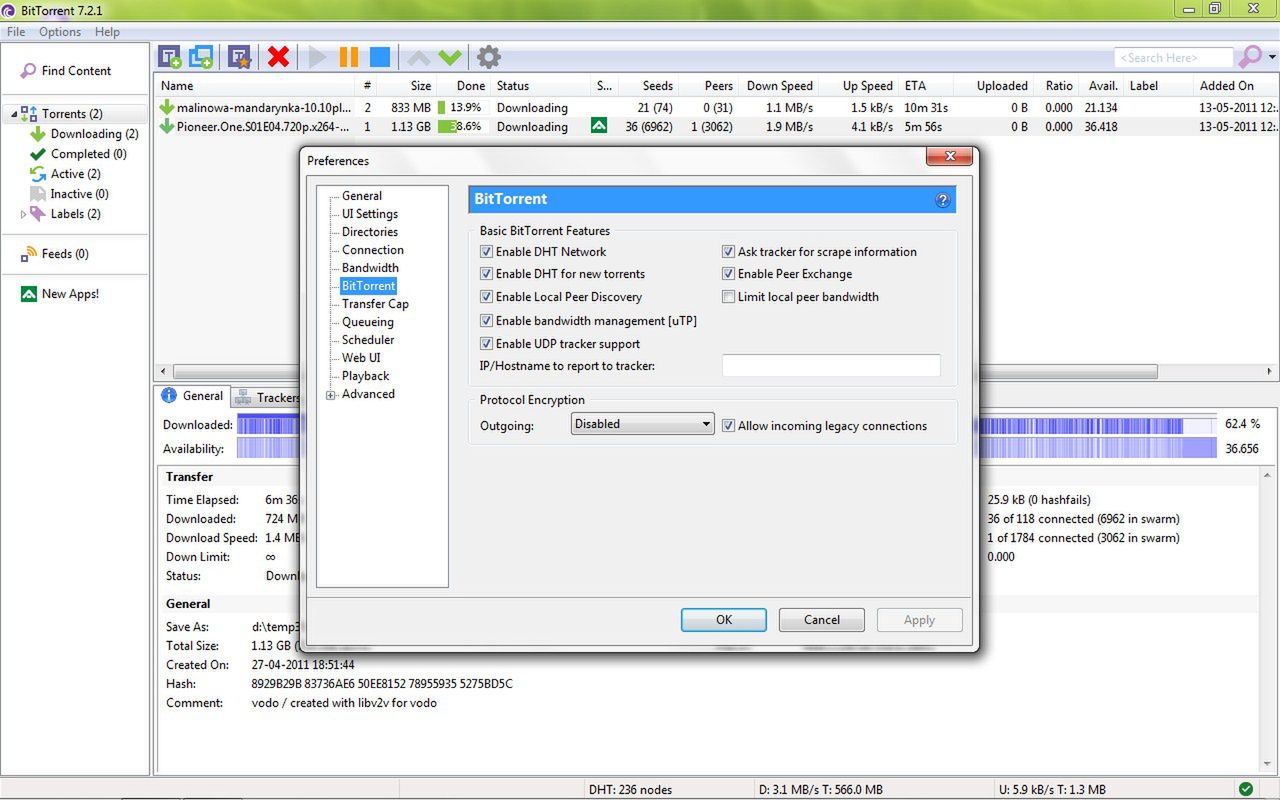Collapse the Torrents (2) tree arrow
This screenshot has width=1280, height=800.
coord(14,114)
